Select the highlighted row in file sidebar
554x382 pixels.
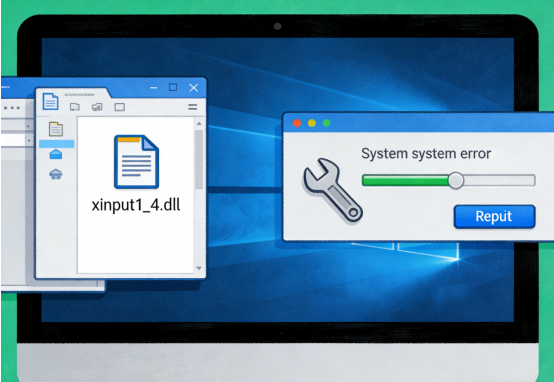pos(57,144)
